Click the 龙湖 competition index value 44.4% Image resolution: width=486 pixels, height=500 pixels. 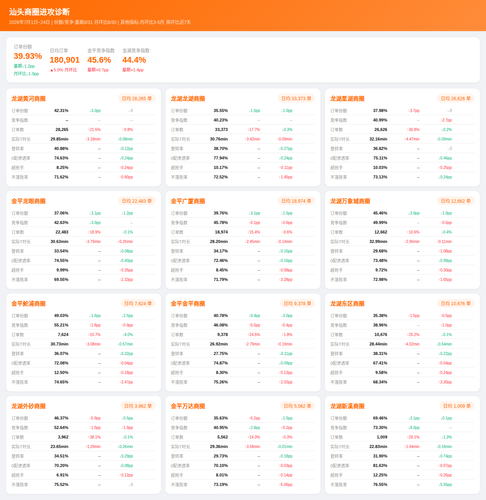coord(134,60)
